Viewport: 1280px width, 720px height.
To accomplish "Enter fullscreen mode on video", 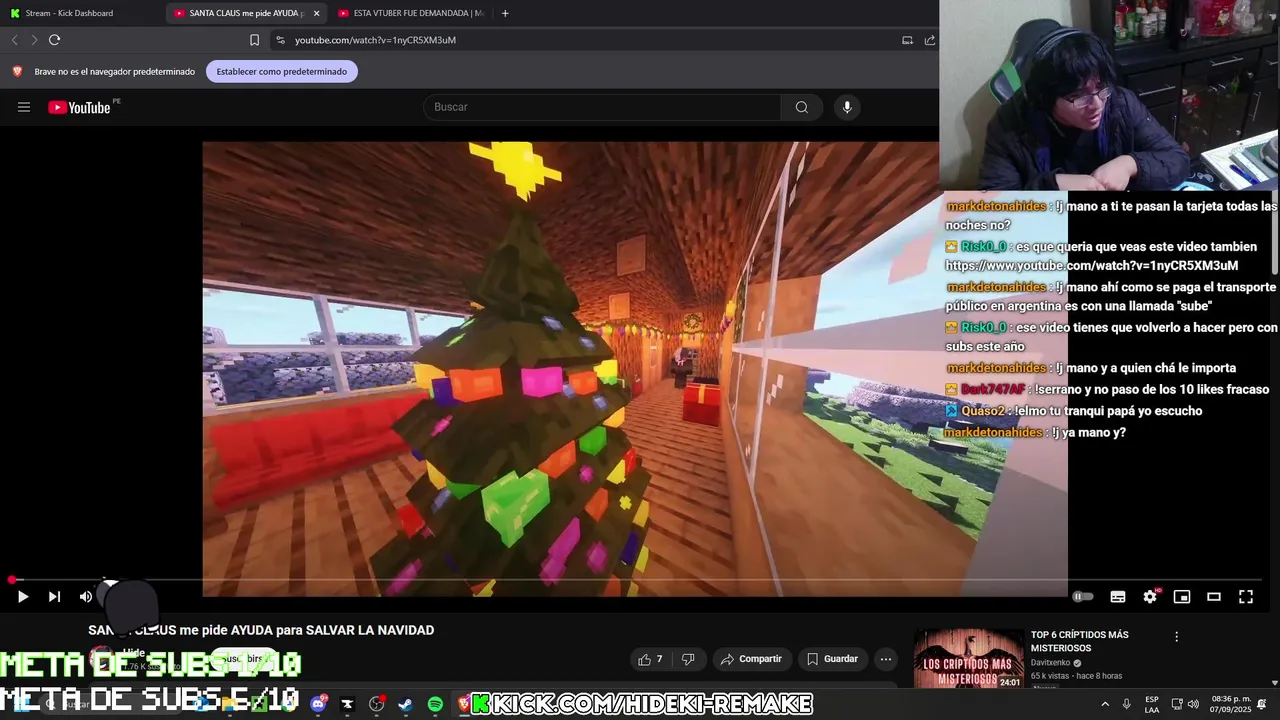I will (x=1246, y=597).
